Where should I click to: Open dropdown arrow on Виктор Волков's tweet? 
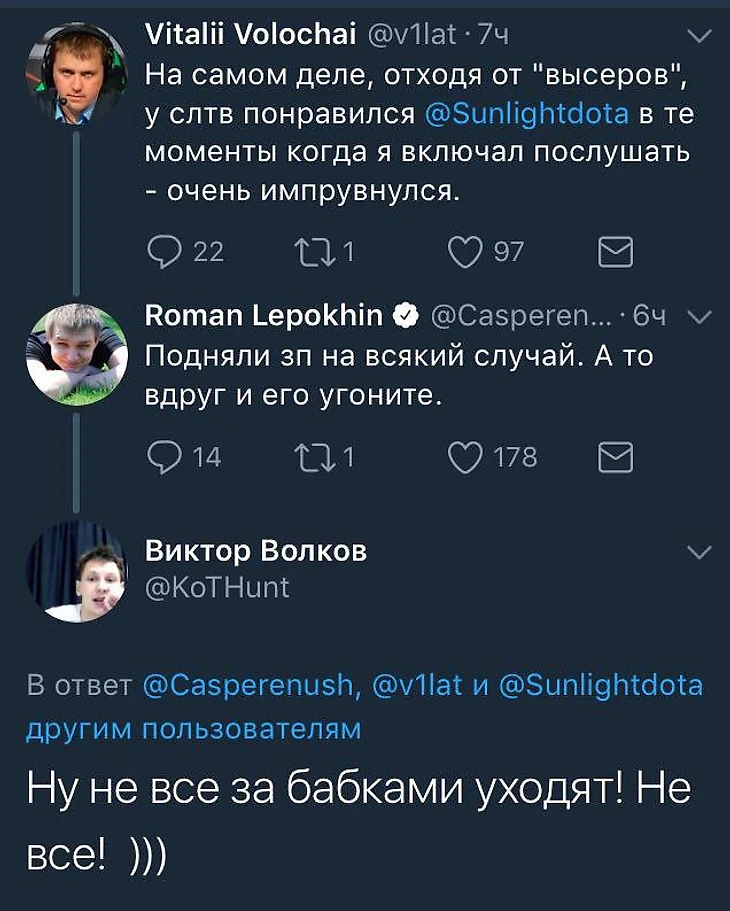[702, 552]
